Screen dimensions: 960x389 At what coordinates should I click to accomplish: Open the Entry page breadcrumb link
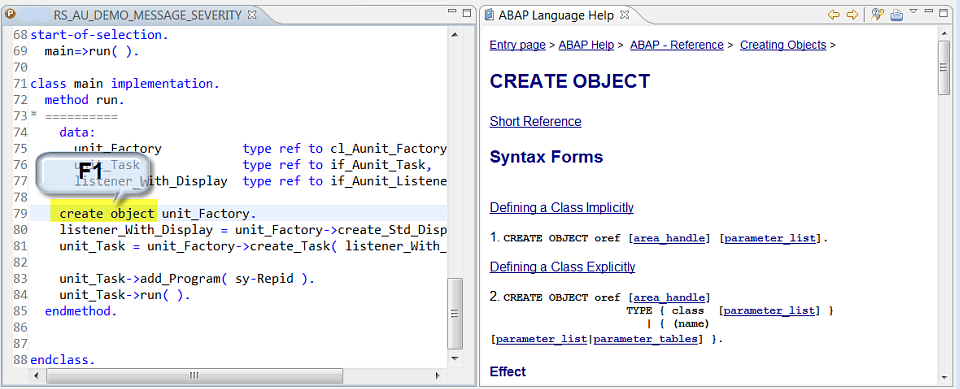coord(517,45)
